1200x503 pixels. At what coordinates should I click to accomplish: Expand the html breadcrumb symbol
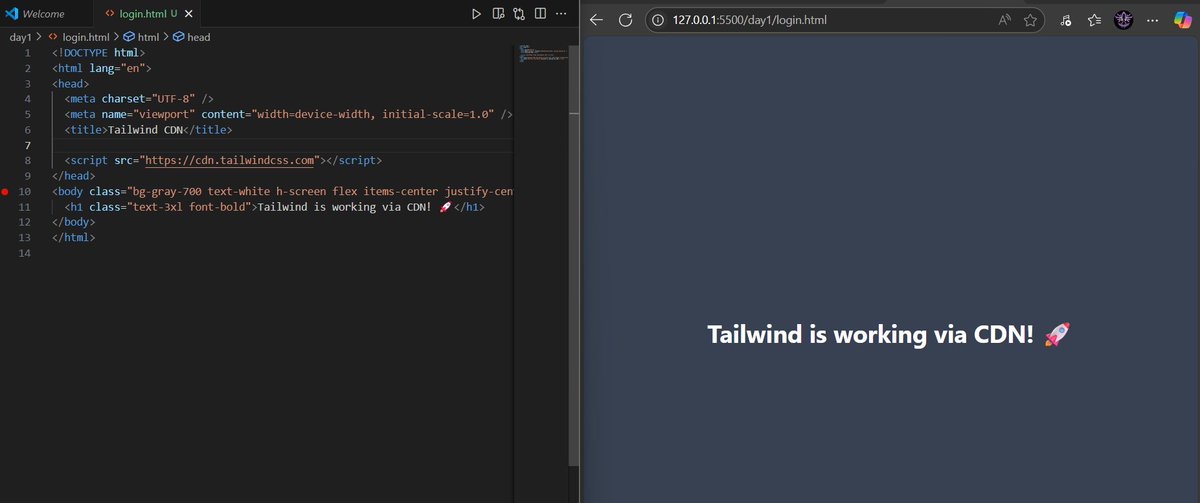pyautogui.click(x=140, y=37)
